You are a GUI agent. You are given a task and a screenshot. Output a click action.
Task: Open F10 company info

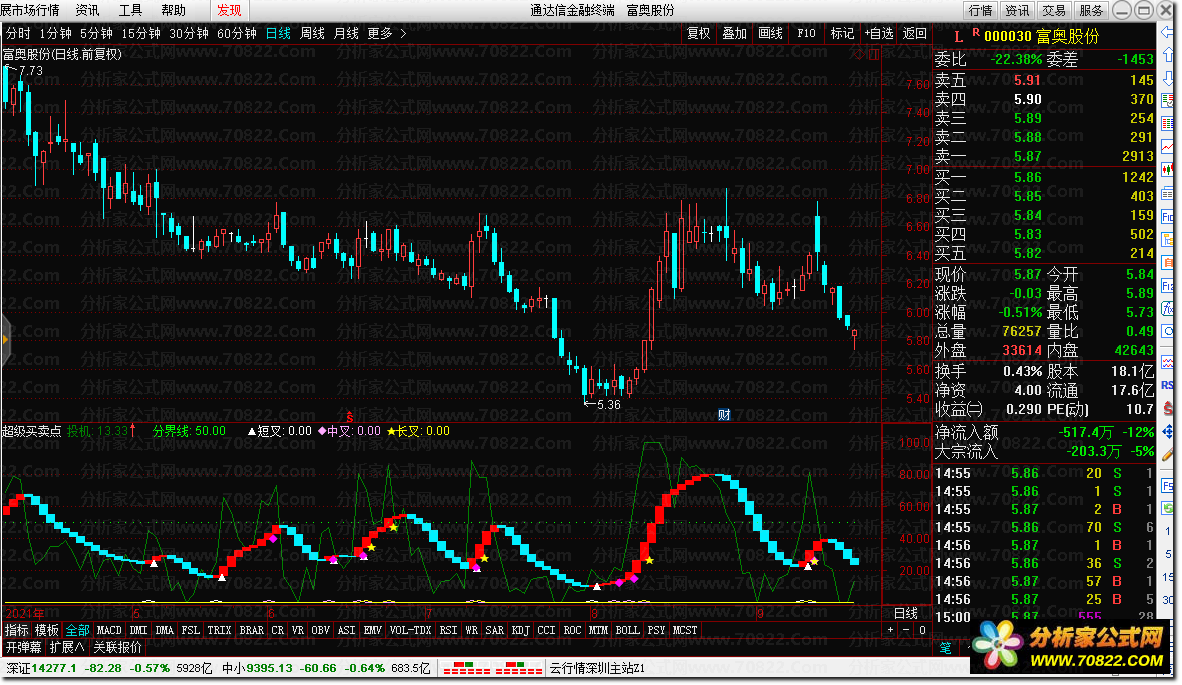(807, 33)
